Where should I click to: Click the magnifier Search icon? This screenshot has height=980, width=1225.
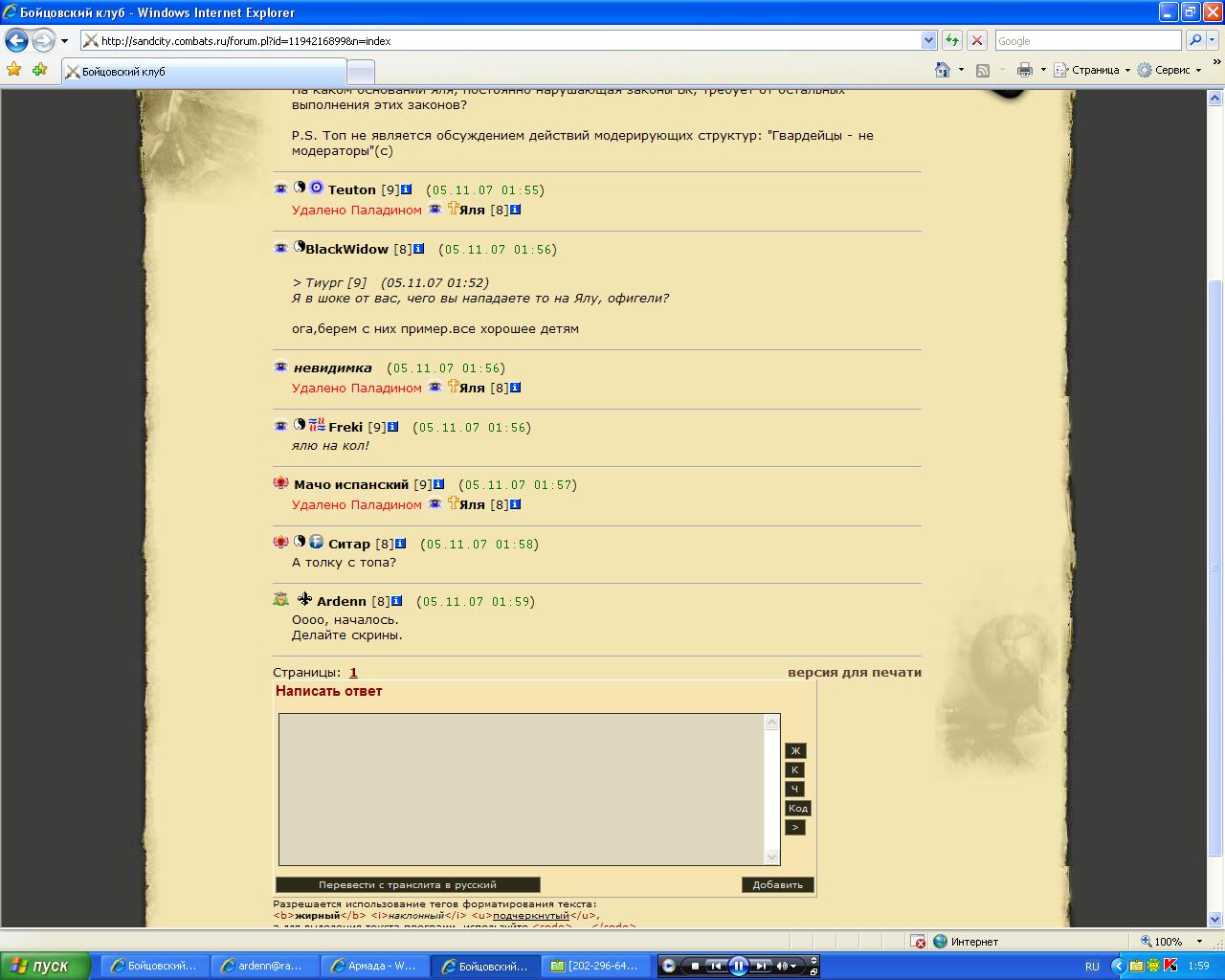click(1194, 40)
